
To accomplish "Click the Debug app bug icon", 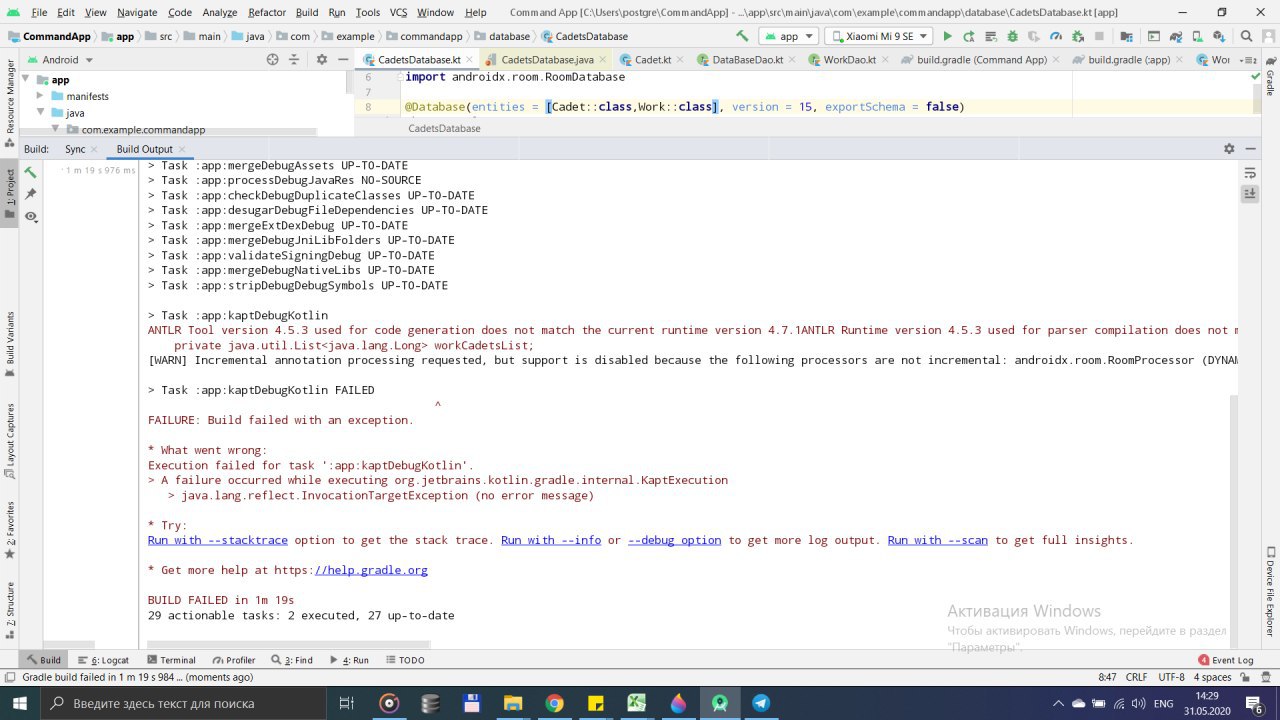I will [x=1012, y=36].
